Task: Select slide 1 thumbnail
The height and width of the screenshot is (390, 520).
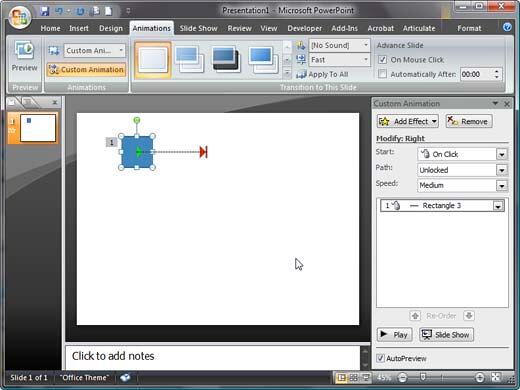Action: click(38, 128)
